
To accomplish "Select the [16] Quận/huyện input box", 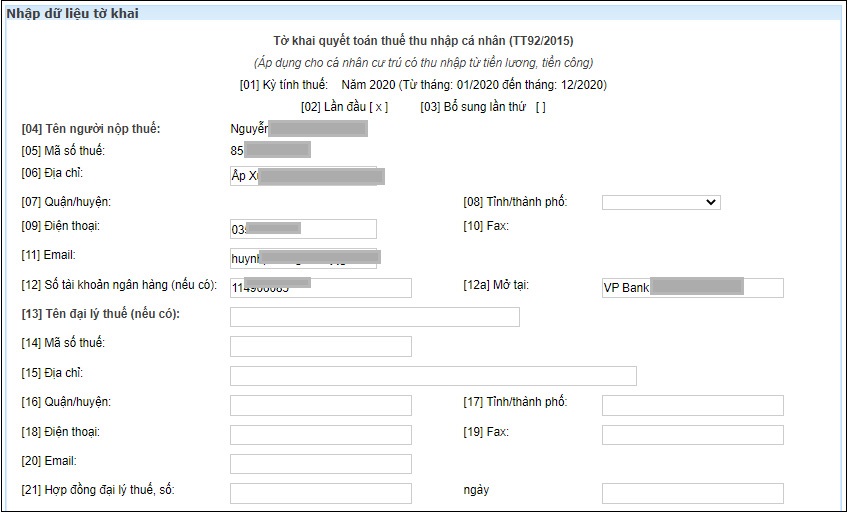I will point(320,405).
